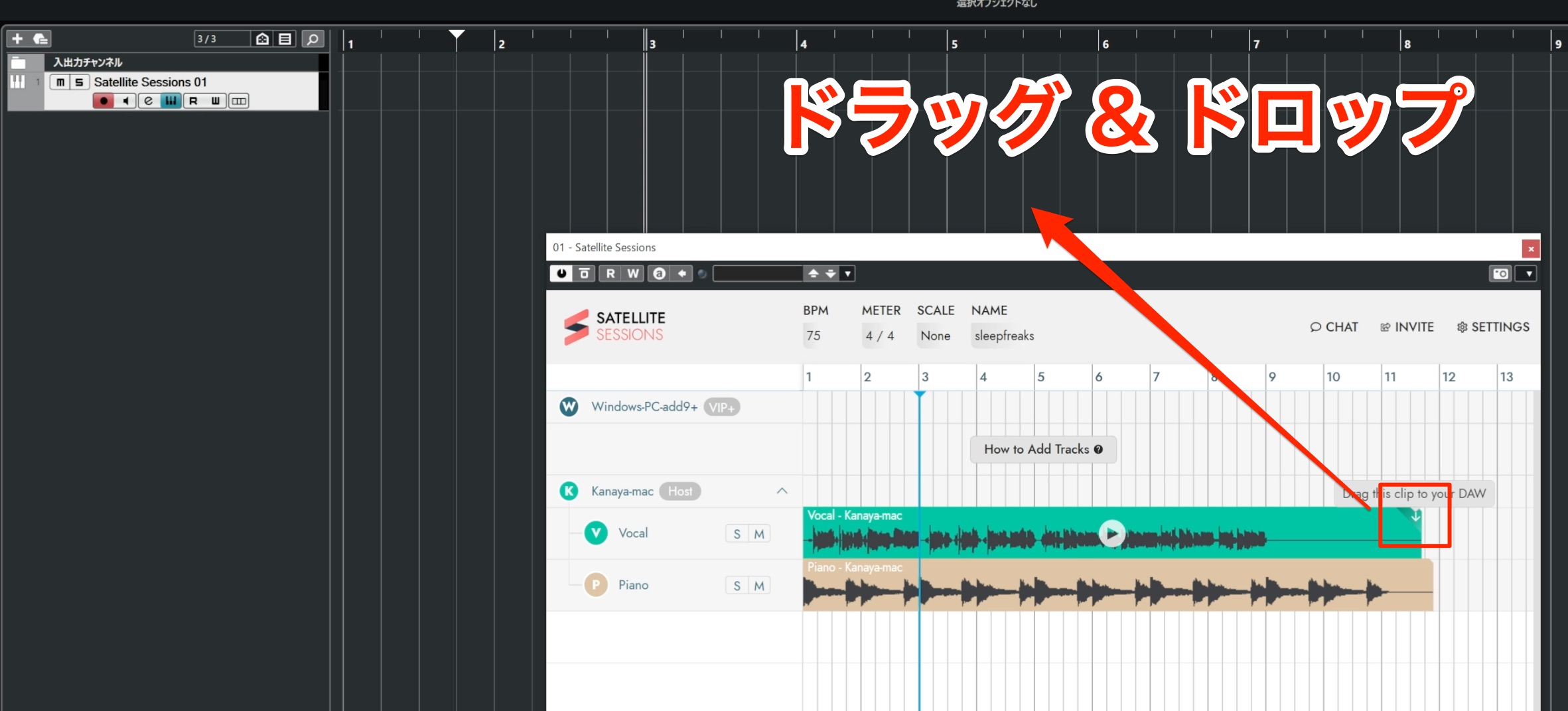Click the INVITE button

click(x=1407, y=327)
